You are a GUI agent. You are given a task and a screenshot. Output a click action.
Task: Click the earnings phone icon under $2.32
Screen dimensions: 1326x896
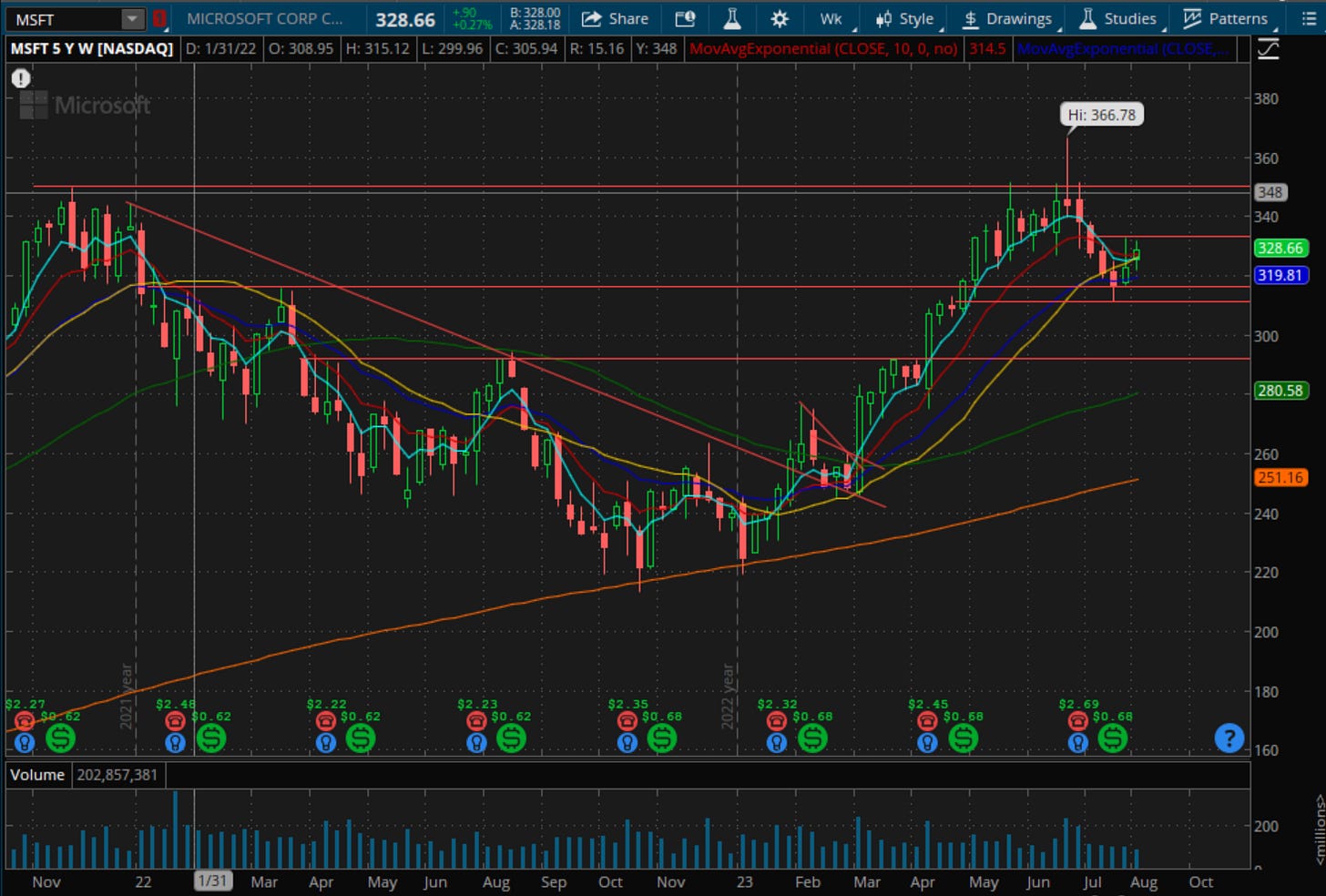pyautogui.click(x=777, y=721)
